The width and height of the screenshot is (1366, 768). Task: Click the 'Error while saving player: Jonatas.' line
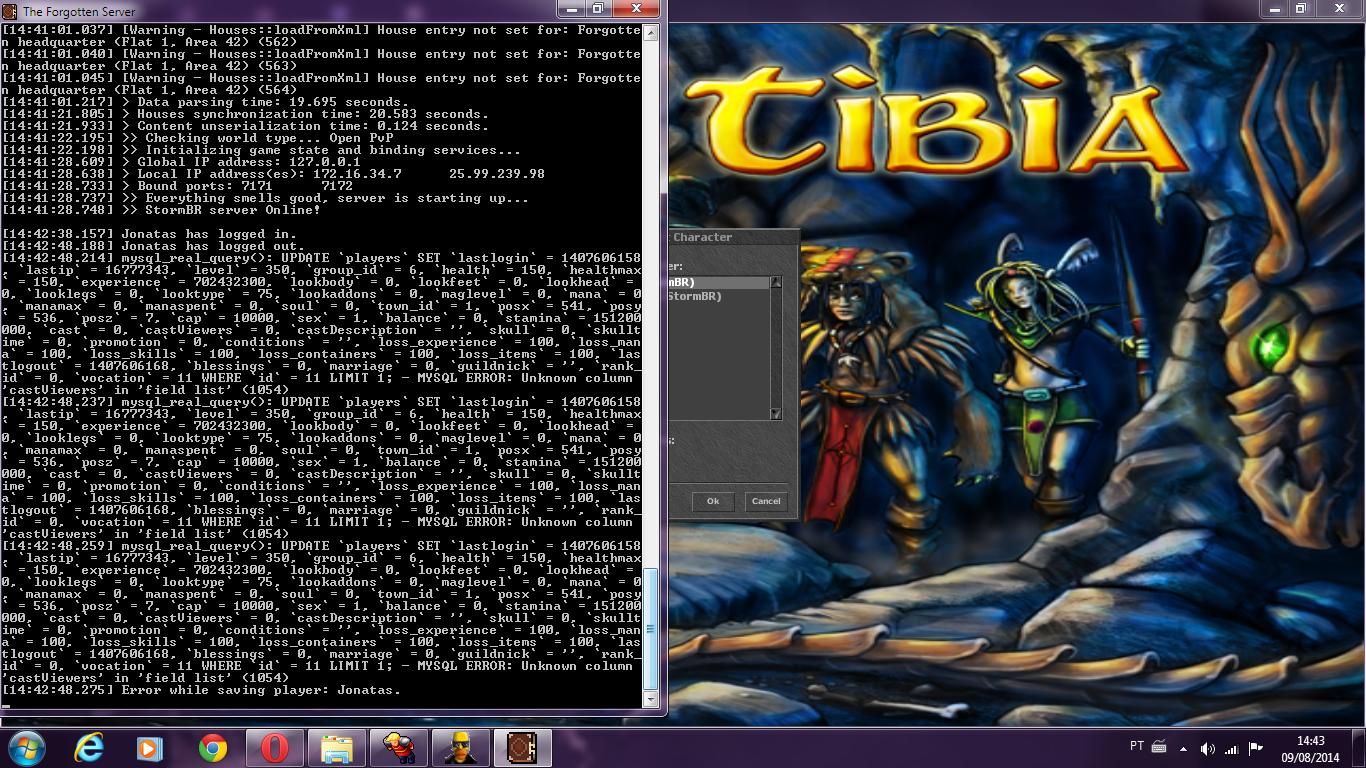[x=201, y=690]
